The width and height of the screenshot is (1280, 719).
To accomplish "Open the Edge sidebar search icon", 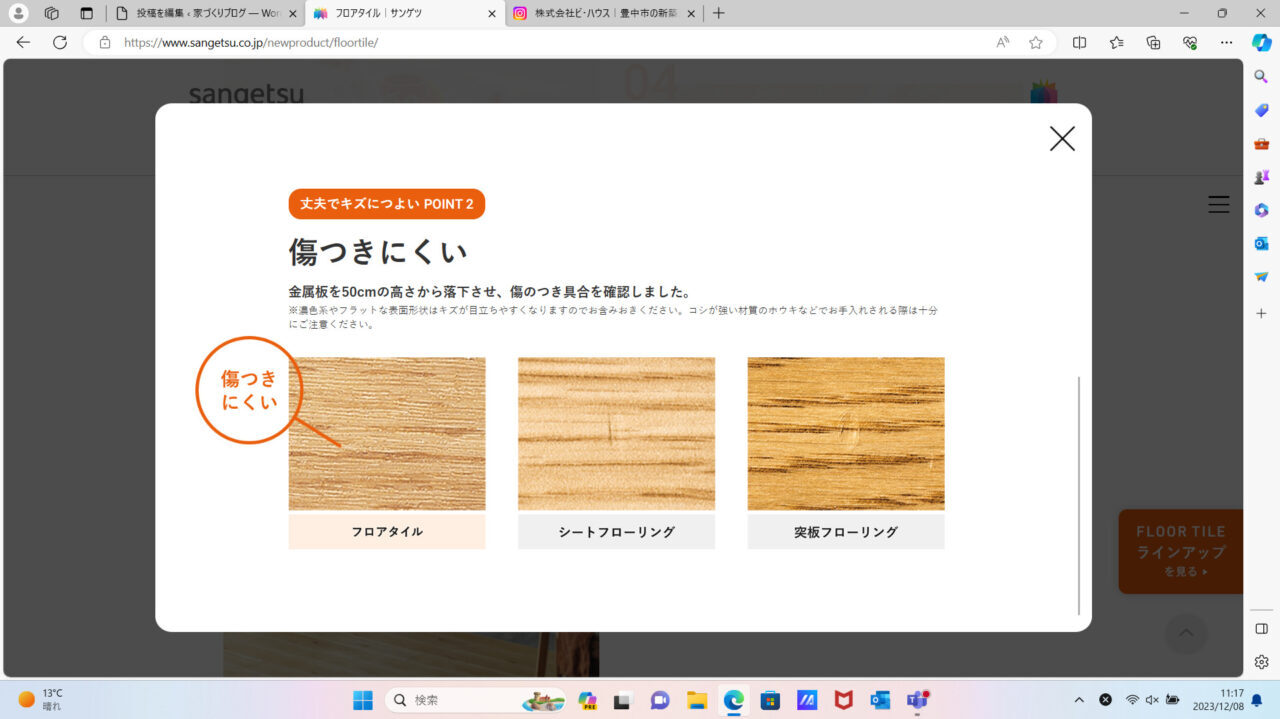I will click(x=1262, y=77).
